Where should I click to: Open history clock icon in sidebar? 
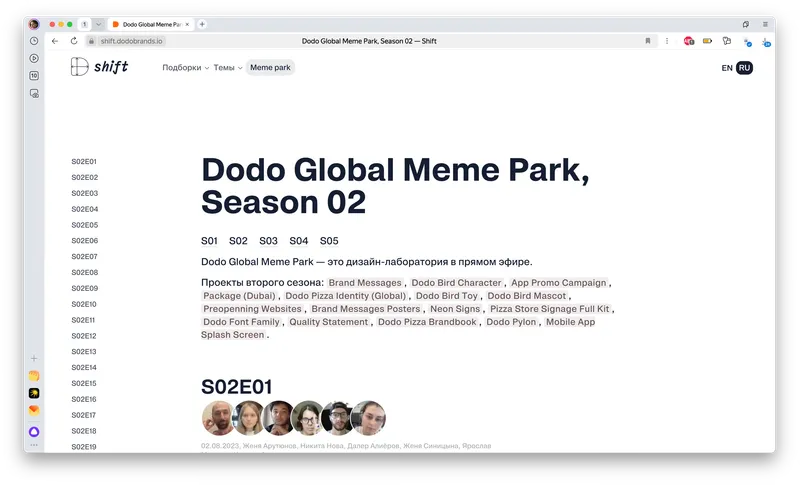[34, 41]
